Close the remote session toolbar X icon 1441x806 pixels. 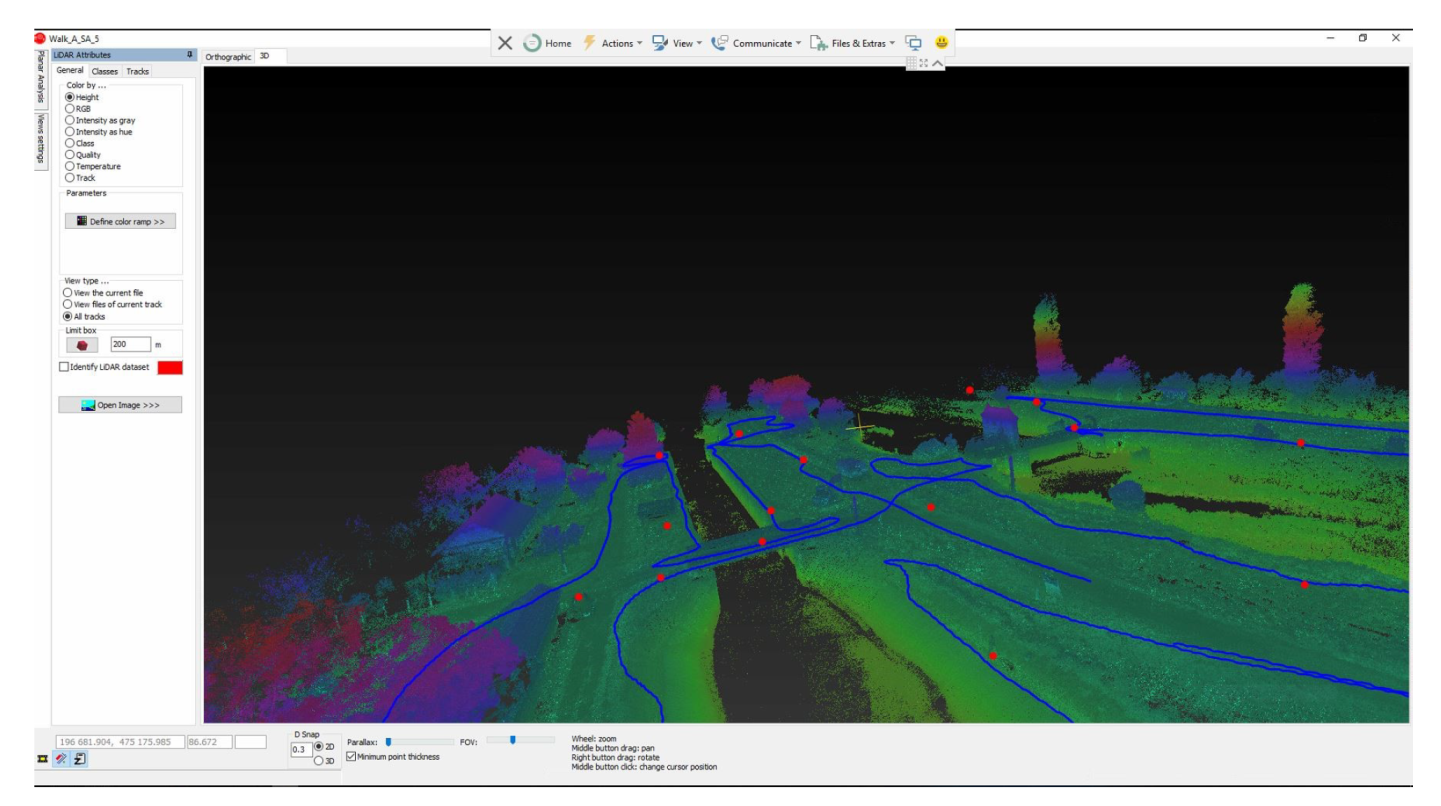pos(505,43)
